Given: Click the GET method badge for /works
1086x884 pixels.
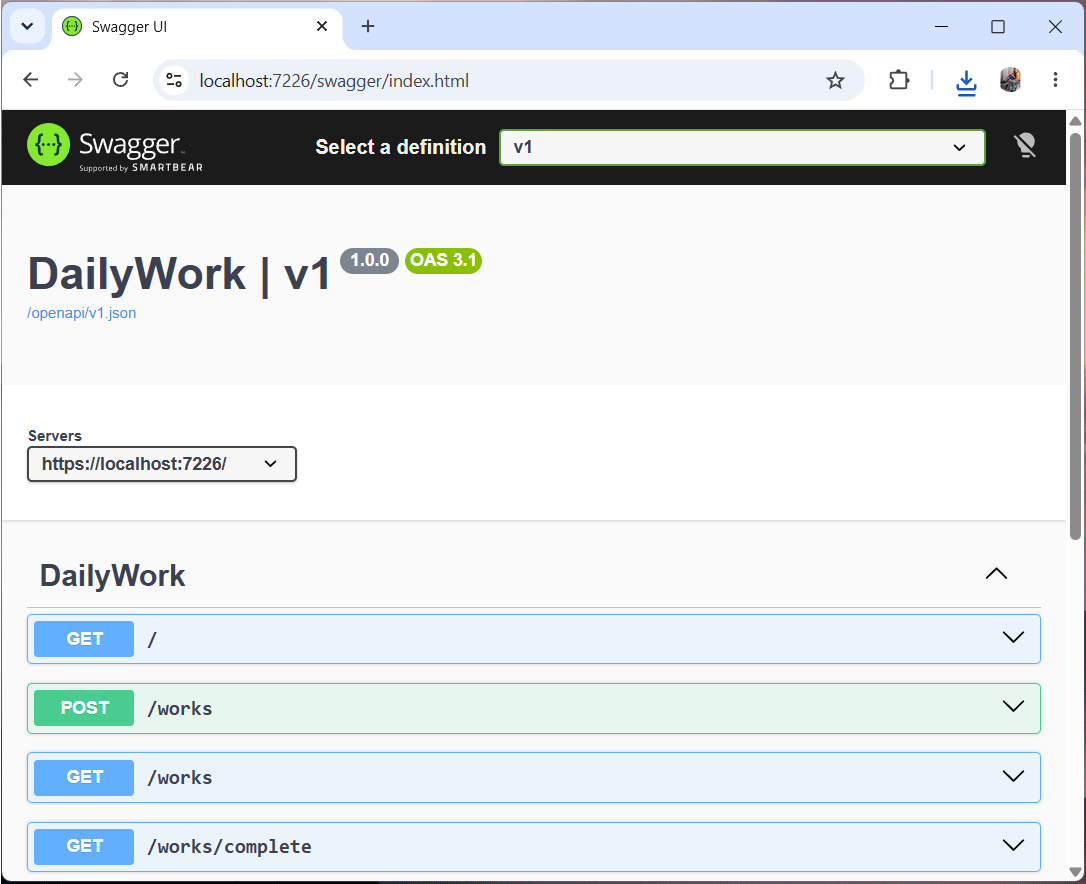Looking at the screenshot, I should pos(84,777).
